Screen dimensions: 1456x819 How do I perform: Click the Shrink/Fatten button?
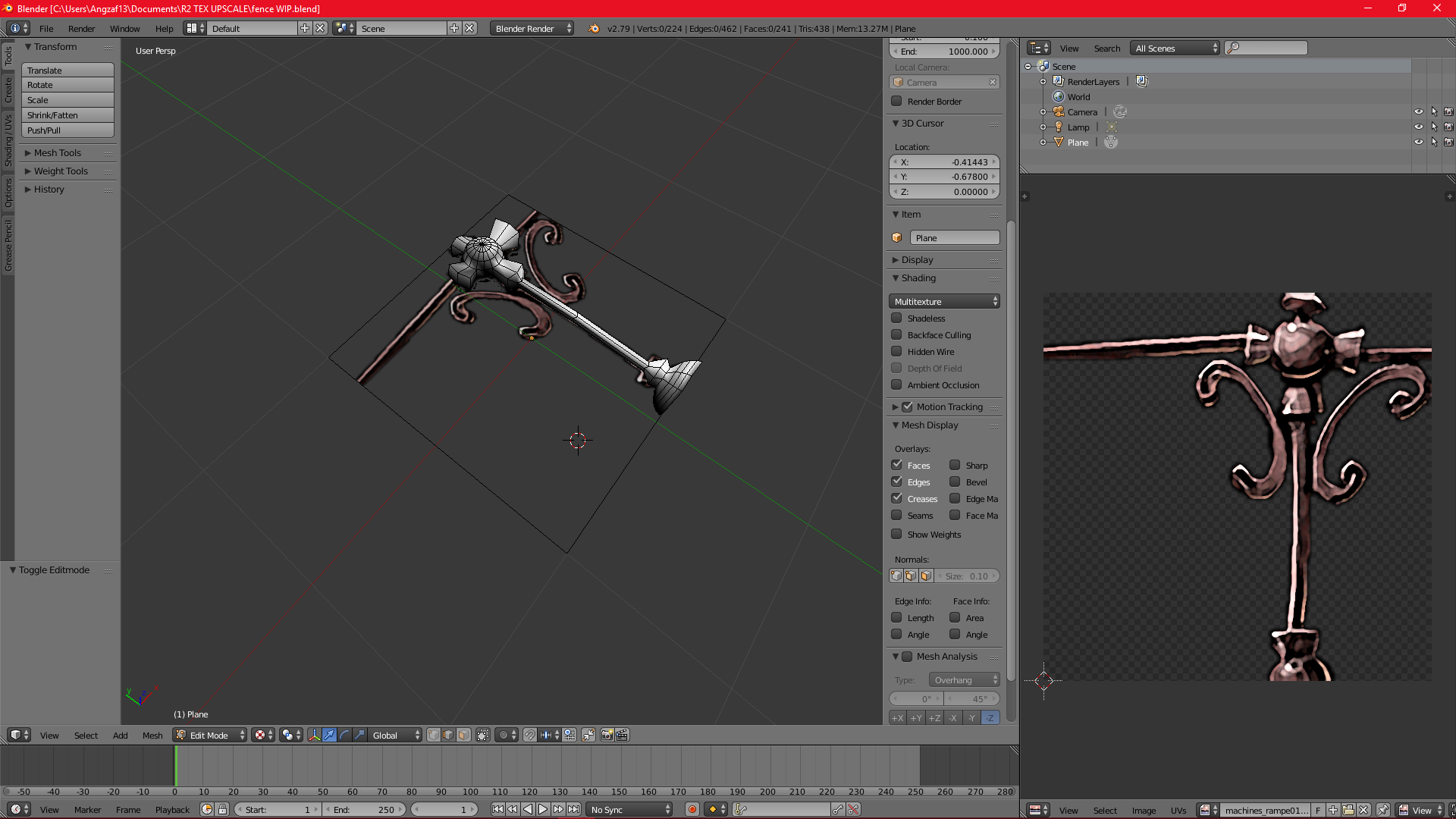tap(67, 115)
